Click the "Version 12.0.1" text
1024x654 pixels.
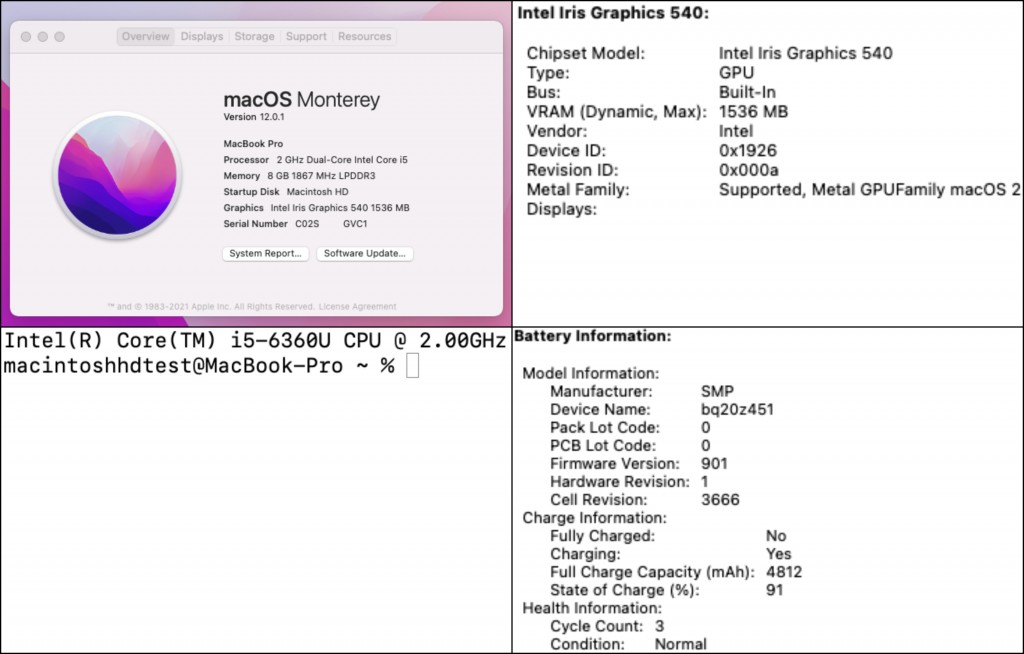point(254,117)
